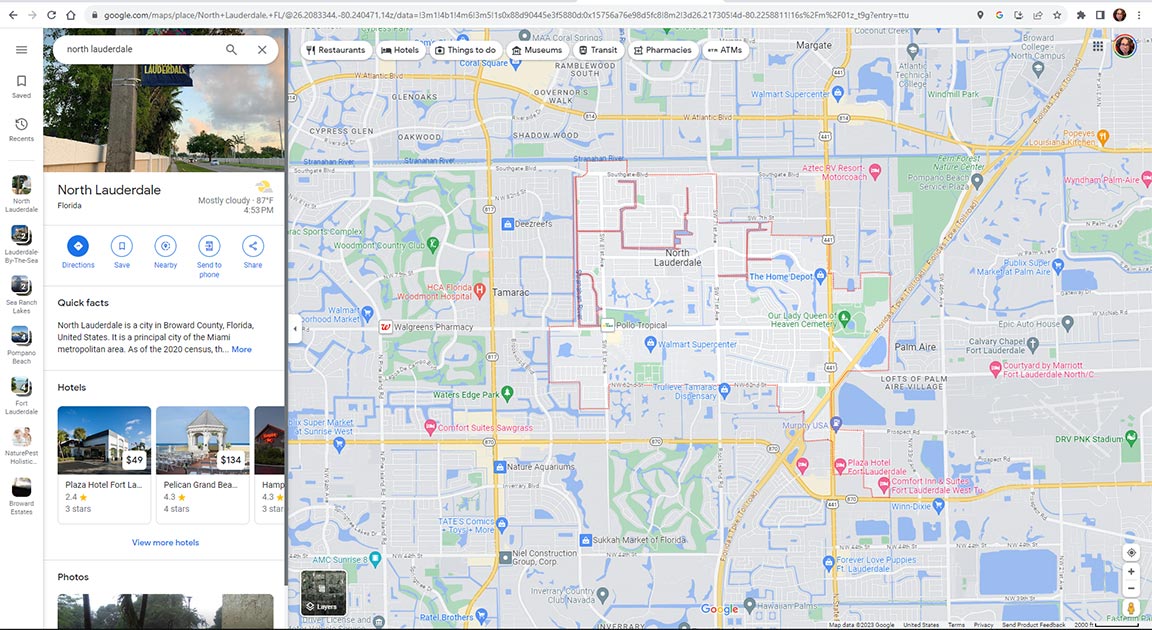The width and height of the screenshot is (1152, 630).
Task: Open the Plaza Hotel Fort Lauderdale thumbnail
Action: click(104, 438)
